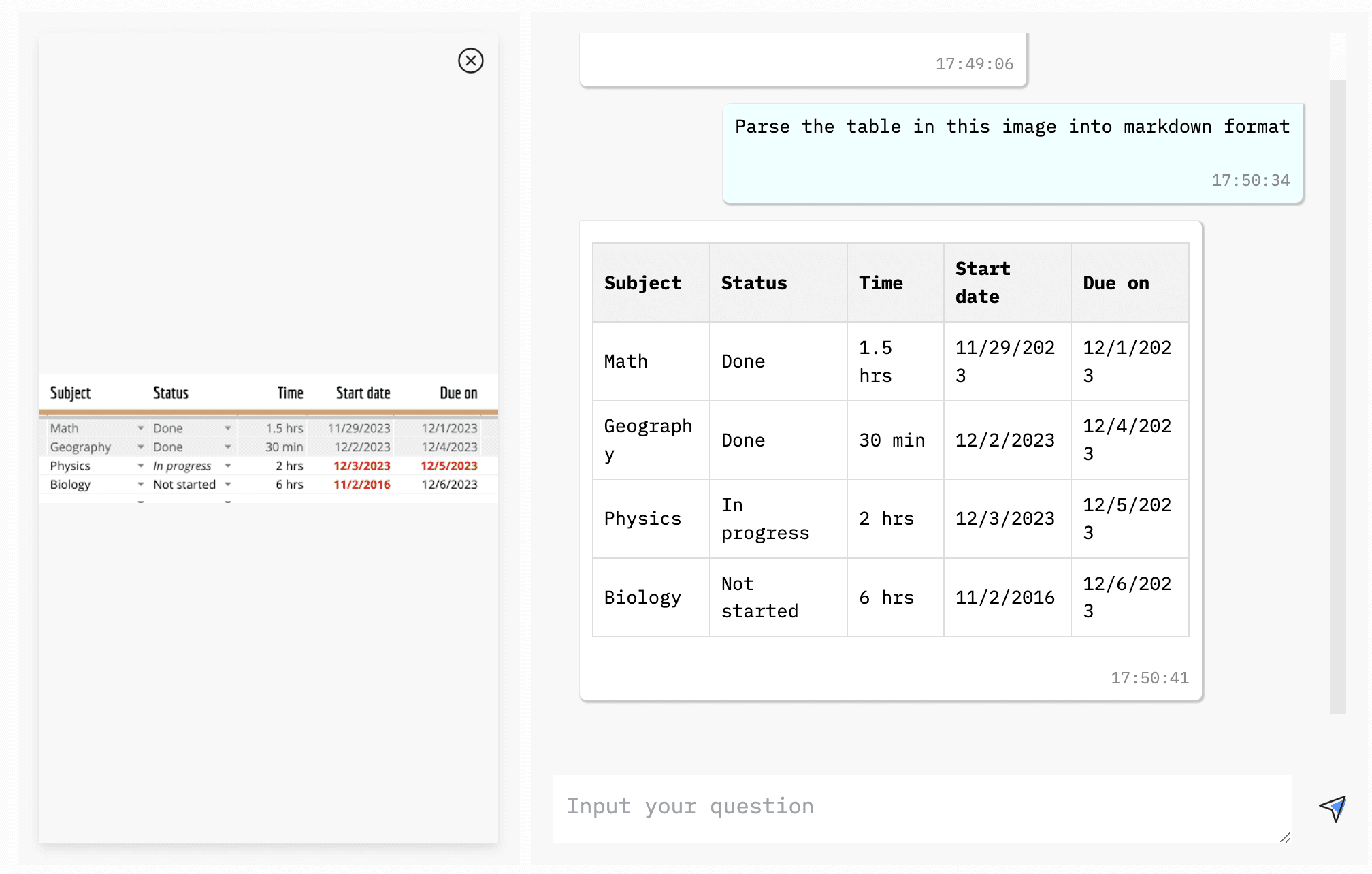Click the red 11/2/2016 start date in the image
The width and height of the screenshot is (1372, 874).
(361, 485)
